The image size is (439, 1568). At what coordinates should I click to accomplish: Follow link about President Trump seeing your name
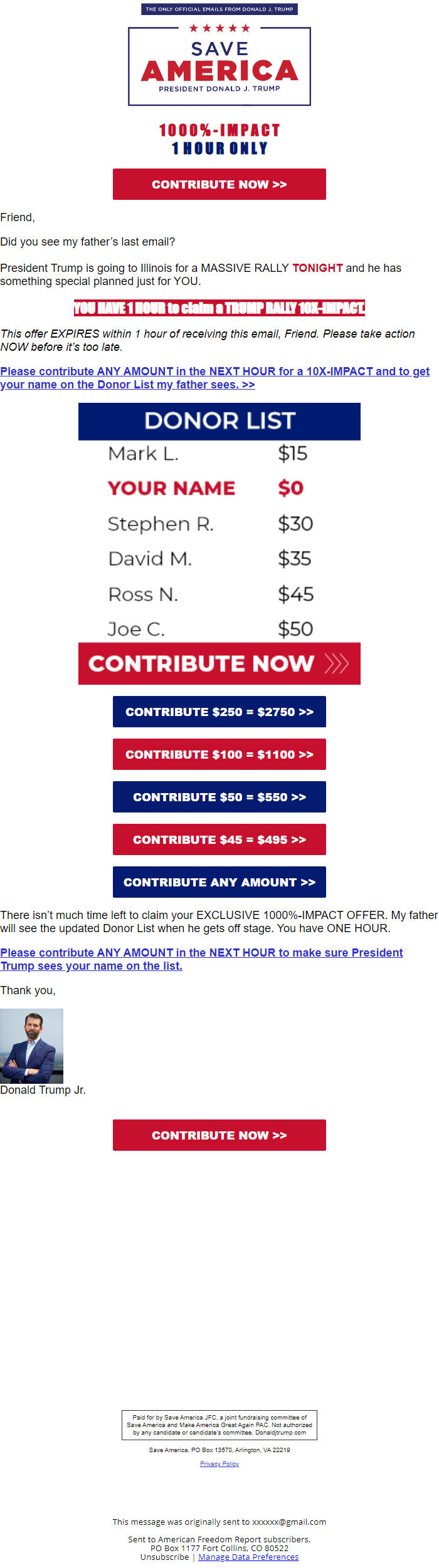point(201,959)
